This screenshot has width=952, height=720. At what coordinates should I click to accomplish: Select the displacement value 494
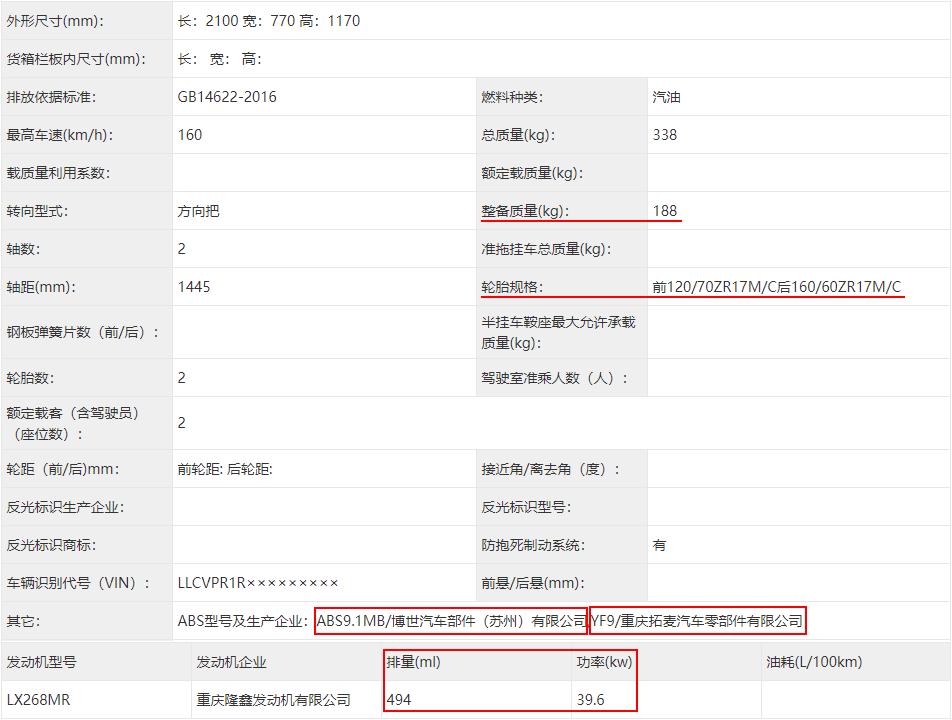[397, 700]
